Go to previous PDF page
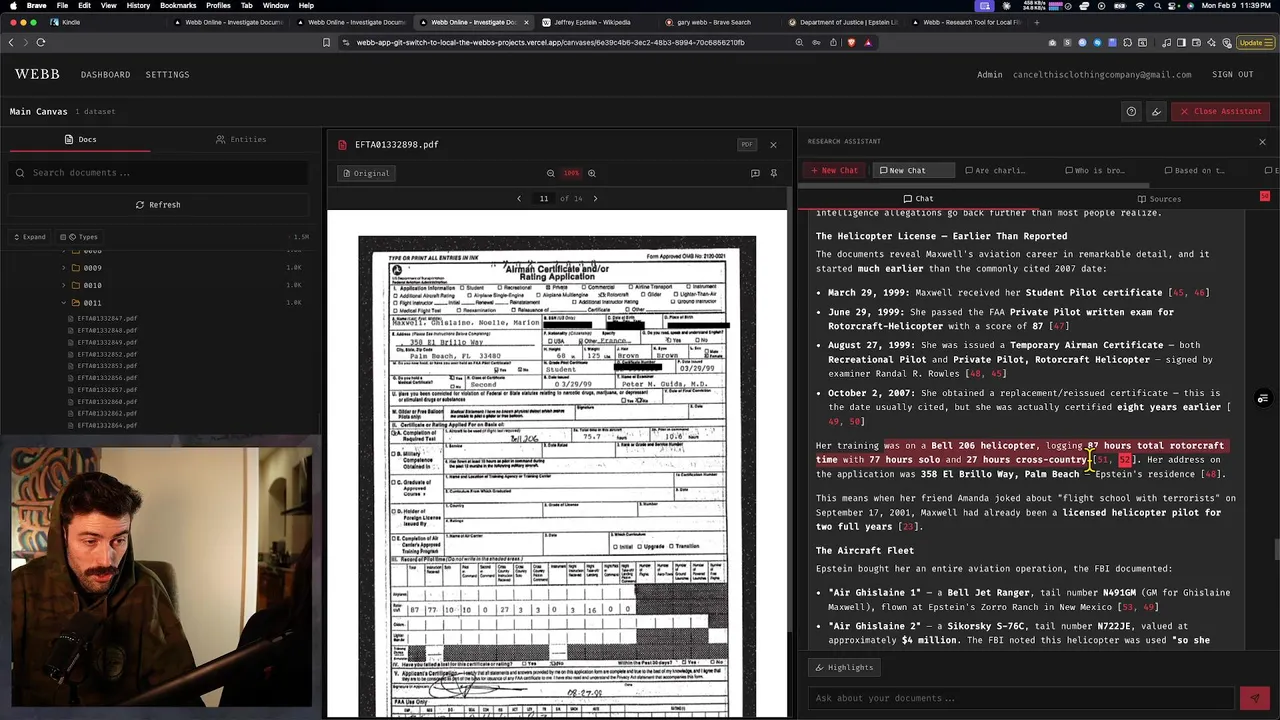 click(x=518, y=198)
